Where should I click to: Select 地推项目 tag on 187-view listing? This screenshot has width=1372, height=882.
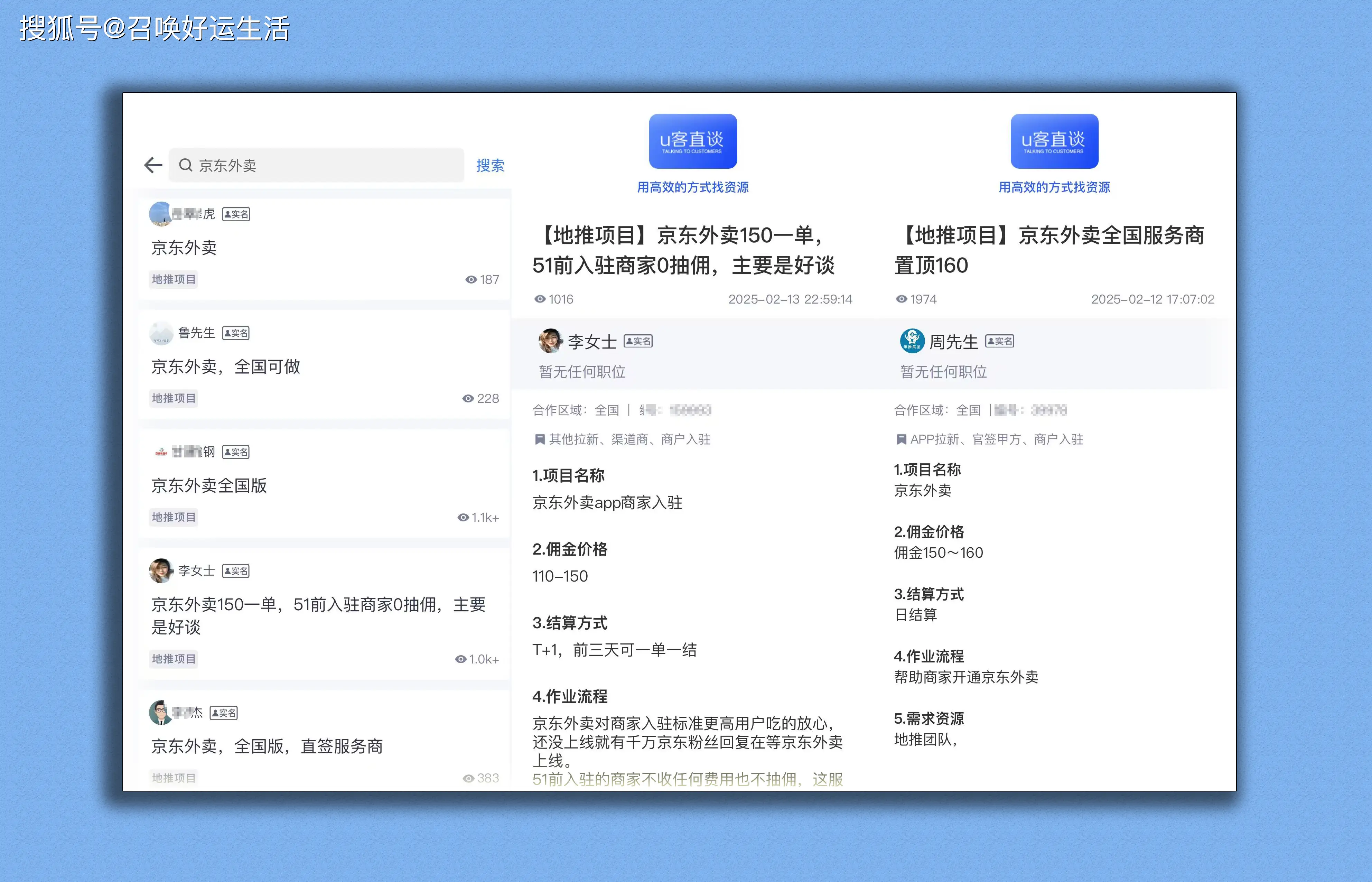click(174, 279)
